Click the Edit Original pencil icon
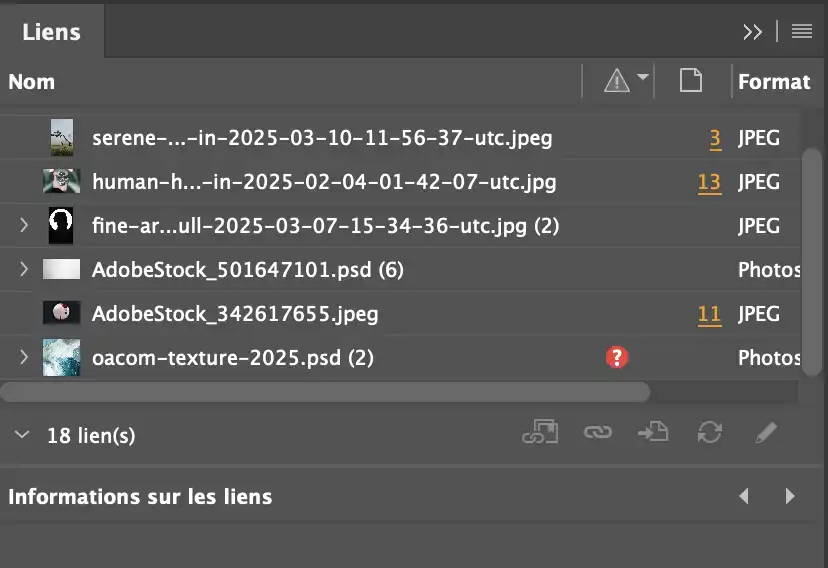Image resolution: width=828 pixels, height=568 pixels. (x=765, y=433)
